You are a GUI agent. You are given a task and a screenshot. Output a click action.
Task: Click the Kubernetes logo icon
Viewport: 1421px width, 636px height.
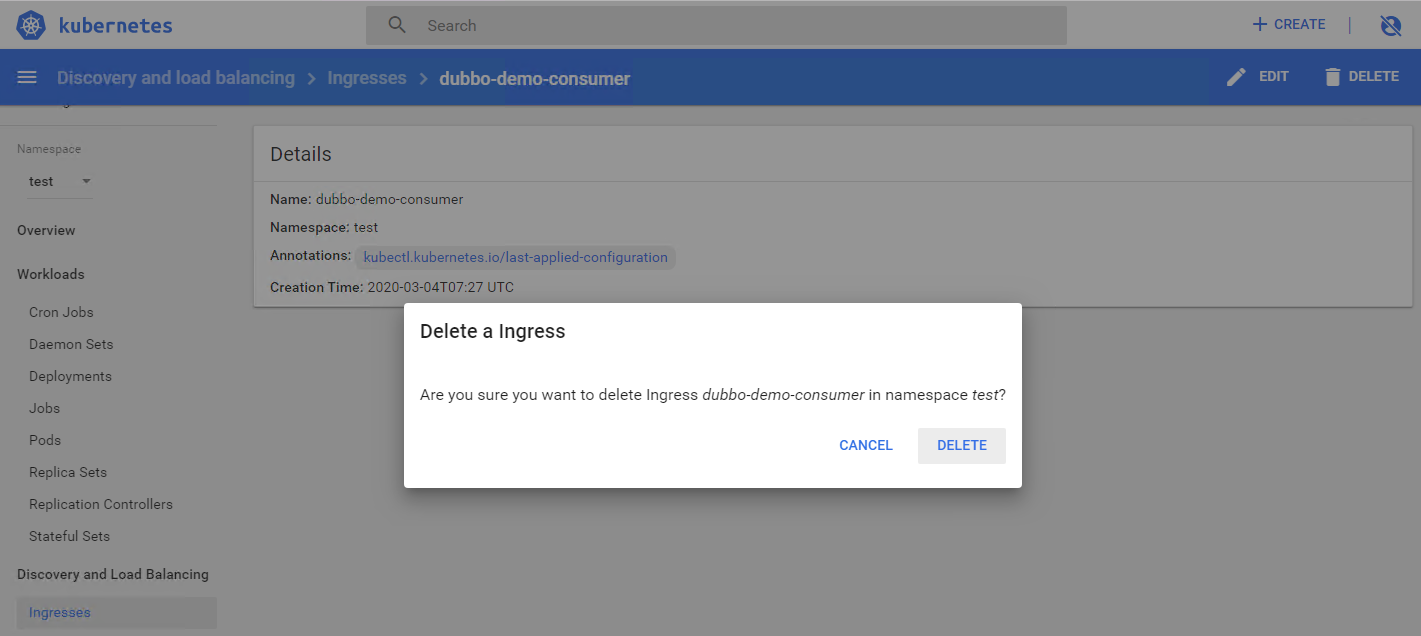coord(32,25)
